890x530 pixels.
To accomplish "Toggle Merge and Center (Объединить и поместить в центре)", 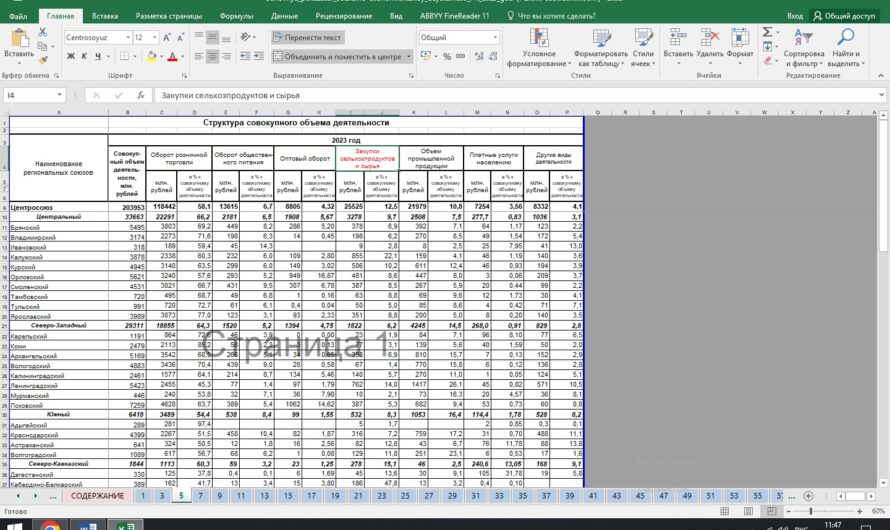I will [x=338, y=56].
